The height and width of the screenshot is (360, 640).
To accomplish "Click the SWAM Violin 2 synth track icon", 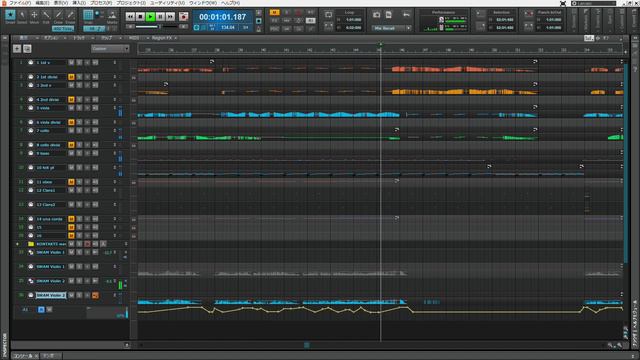I will (31, 281).
